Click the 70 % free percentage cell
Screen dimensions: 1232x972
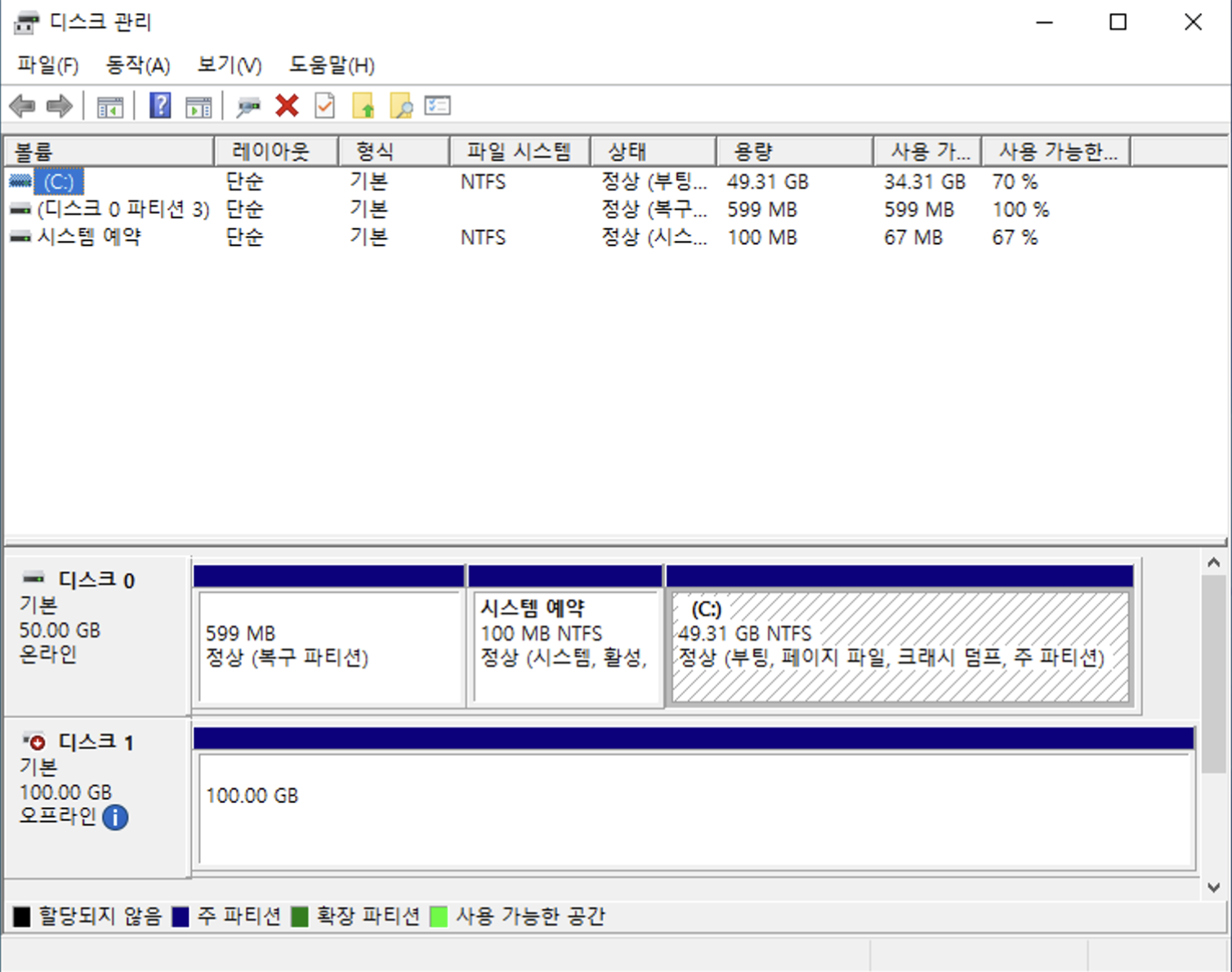point(1015,181)
